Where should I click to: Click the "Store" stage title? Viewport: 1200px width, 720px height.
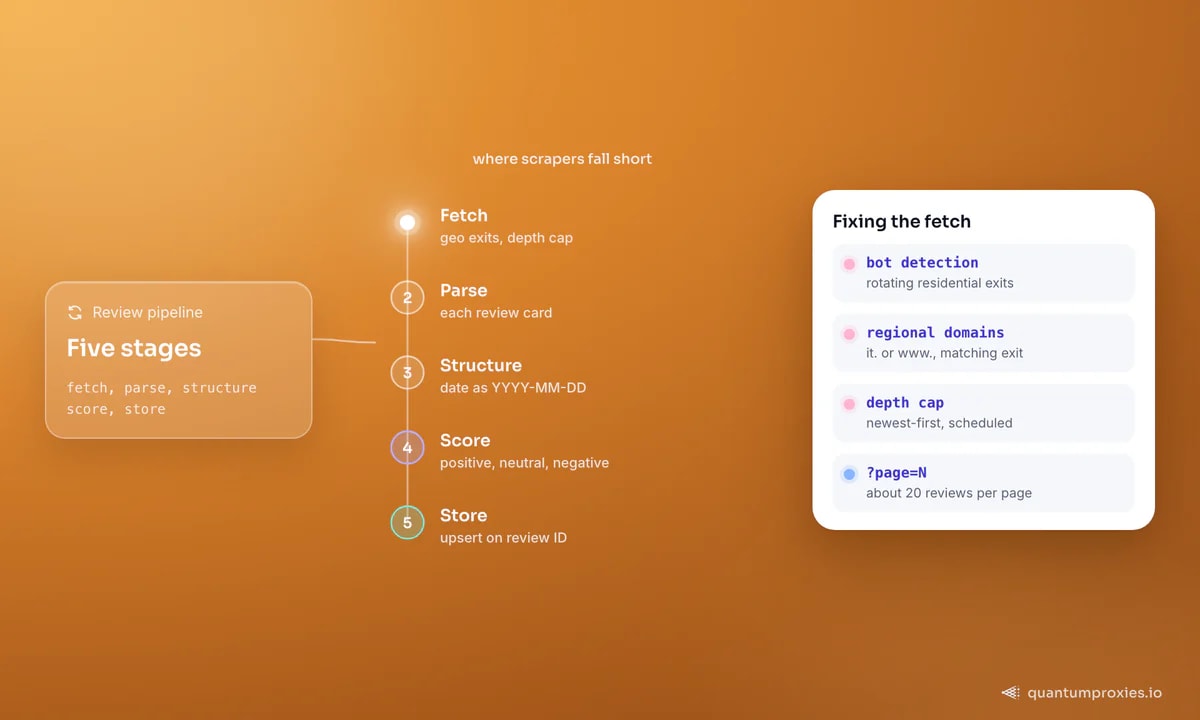tap(464, 515)
